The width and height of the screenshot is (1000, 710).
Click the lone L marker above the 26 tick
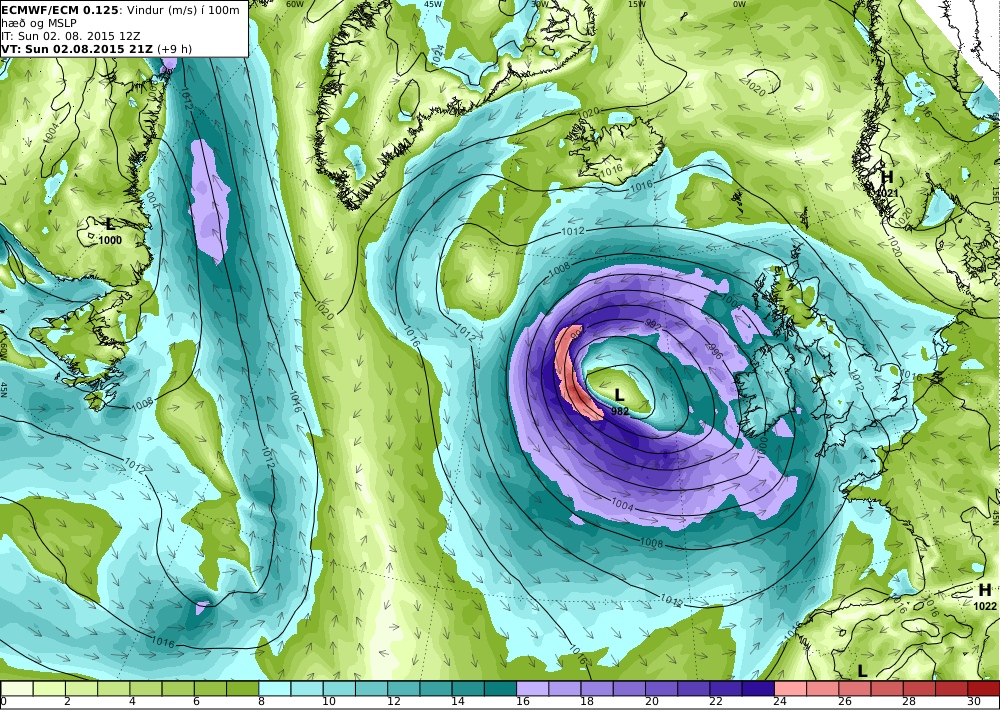[x=862, y=671]
